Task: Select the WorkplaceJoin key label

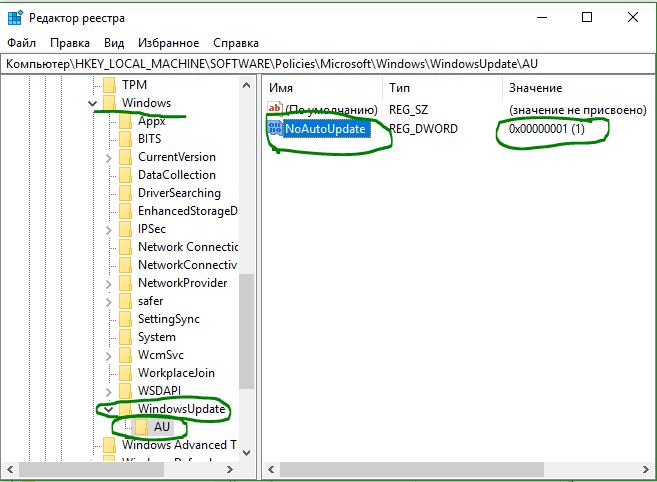Action: 176,373
